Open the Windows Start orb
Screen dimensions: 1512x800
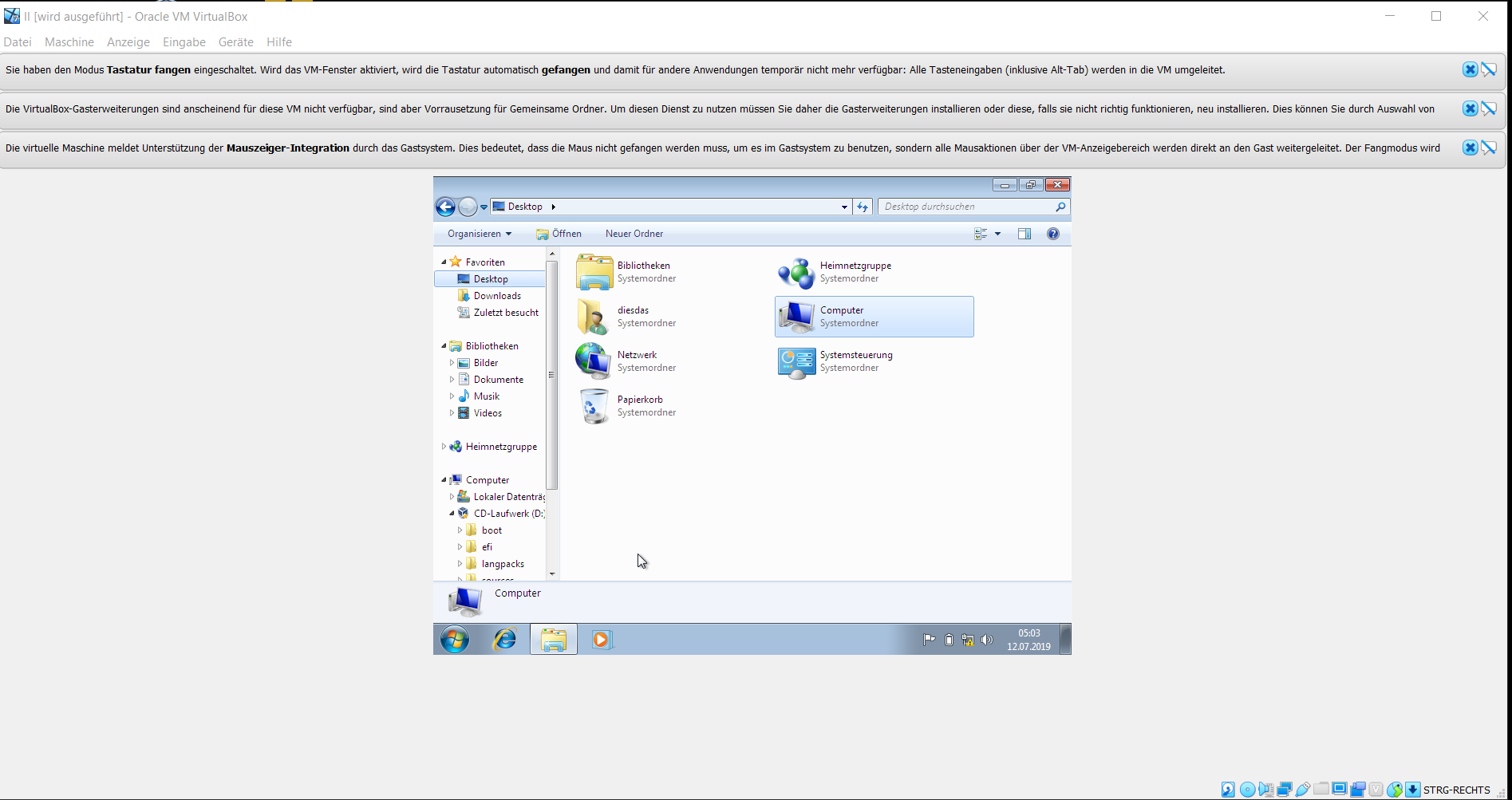455,640
